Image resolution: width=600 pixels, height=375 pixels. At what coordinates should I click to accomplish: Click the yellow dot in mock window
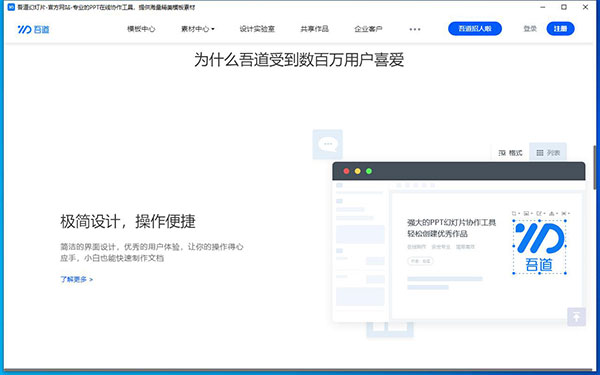tap(358, 171)
